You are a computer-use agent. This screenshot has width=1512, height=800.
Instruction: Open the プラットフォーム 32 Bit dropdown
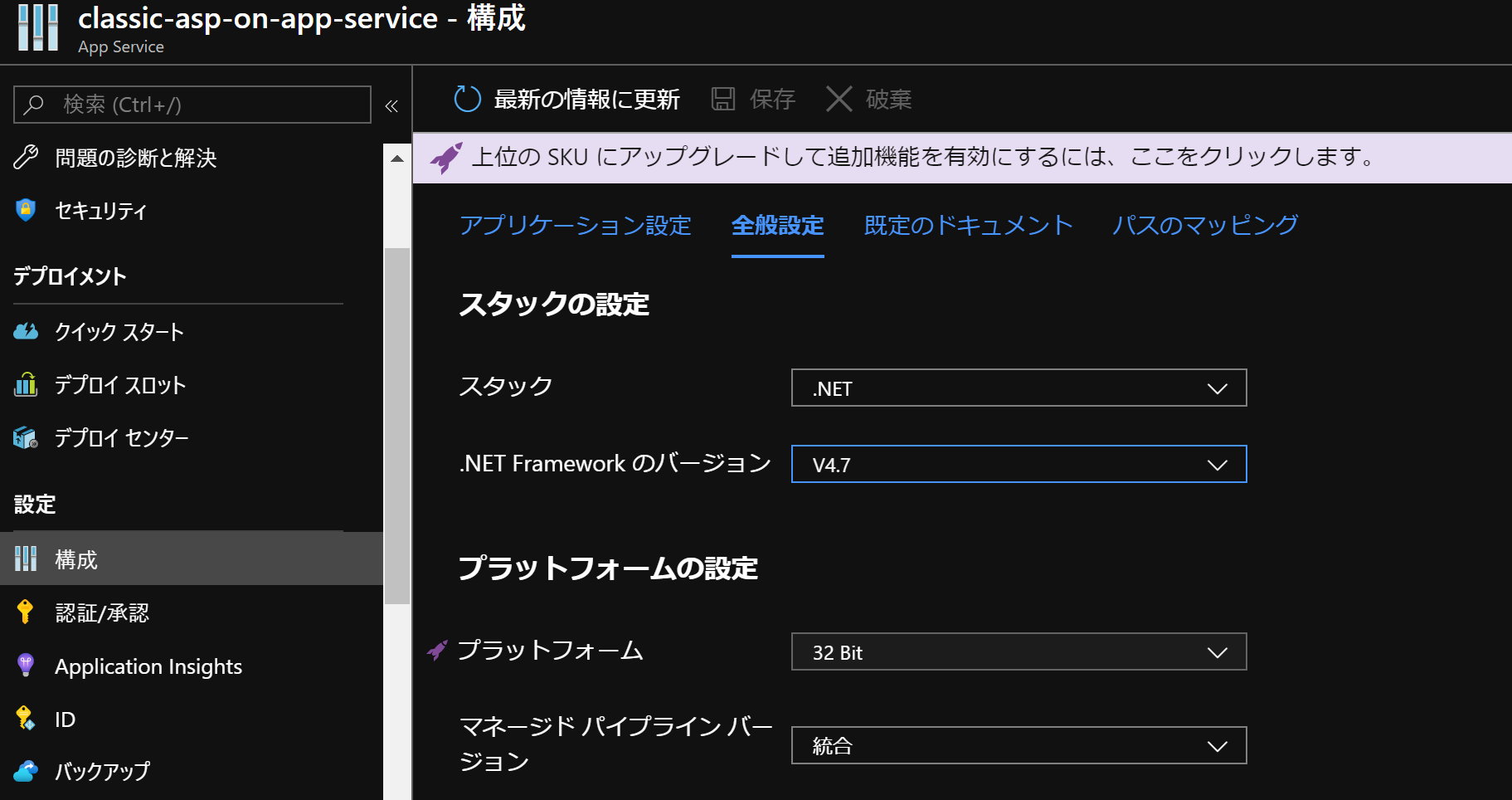(1019, 651)
